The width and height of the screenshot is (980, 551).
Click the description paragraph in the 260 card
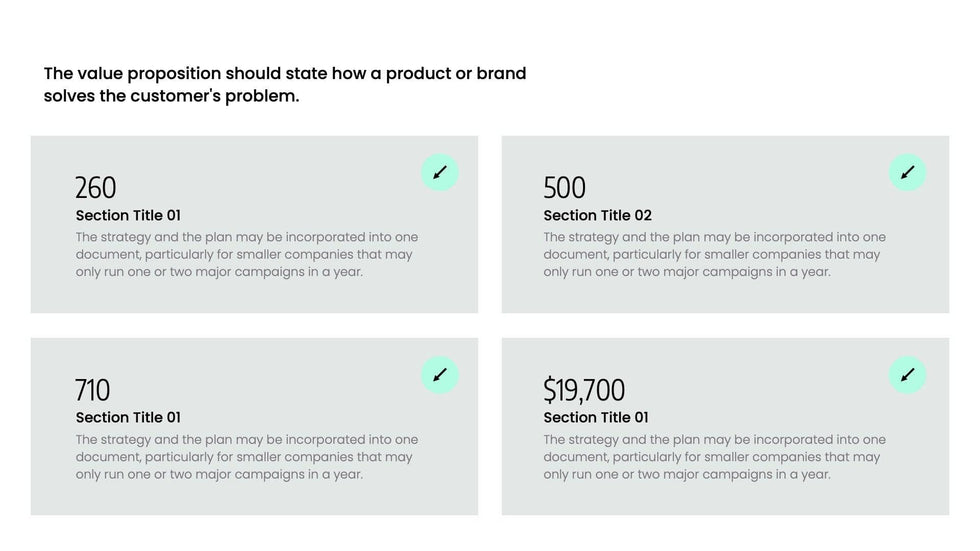[246, 254]
